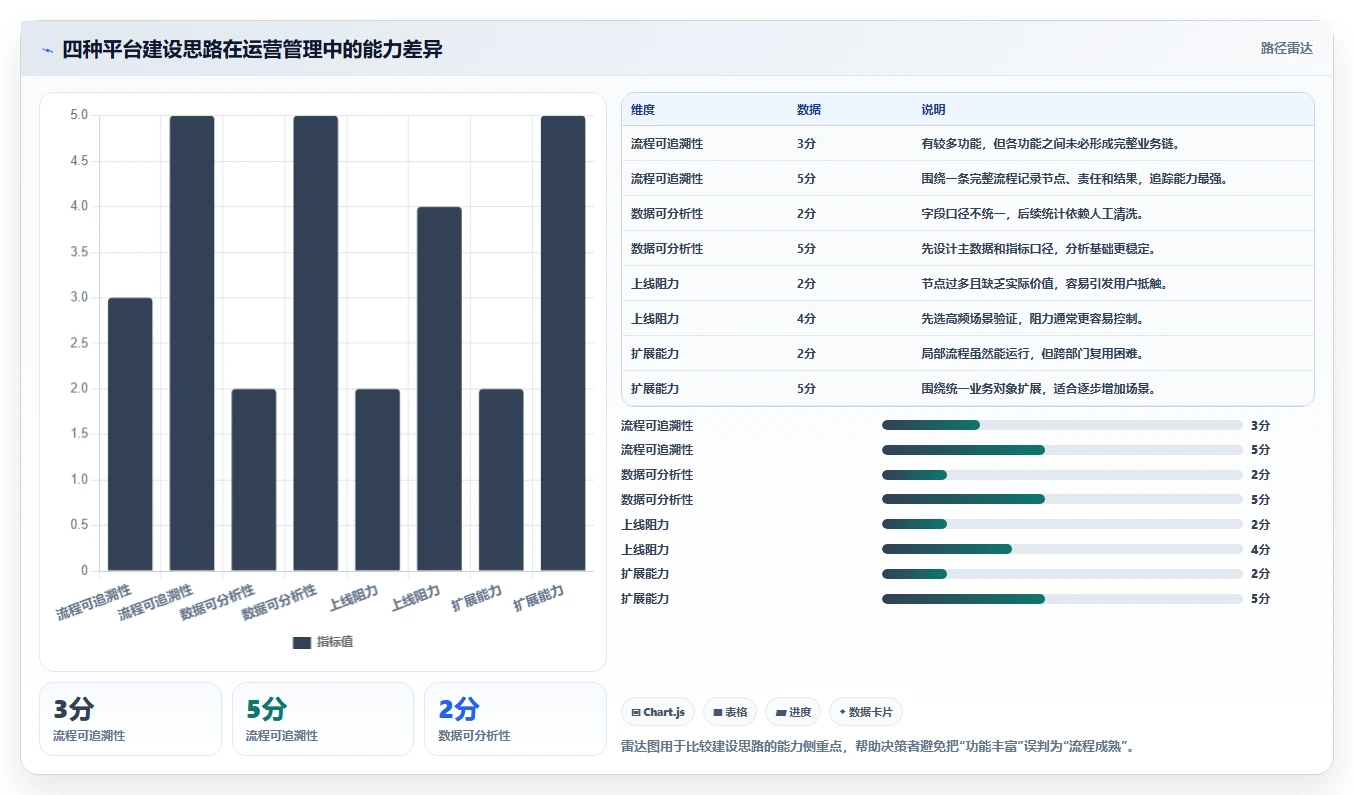
Task: Click the 表格 tag chip
Action: 730,712
